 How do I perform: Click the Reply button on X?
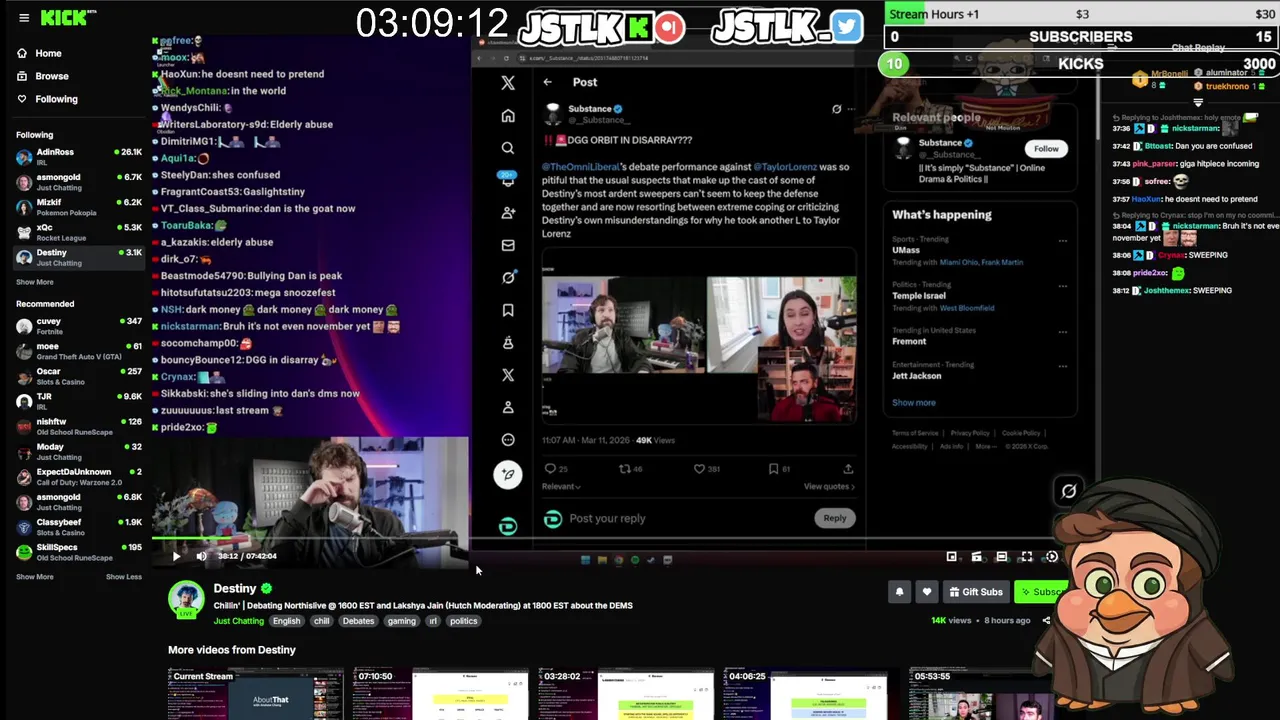click(x=835, y=518)
